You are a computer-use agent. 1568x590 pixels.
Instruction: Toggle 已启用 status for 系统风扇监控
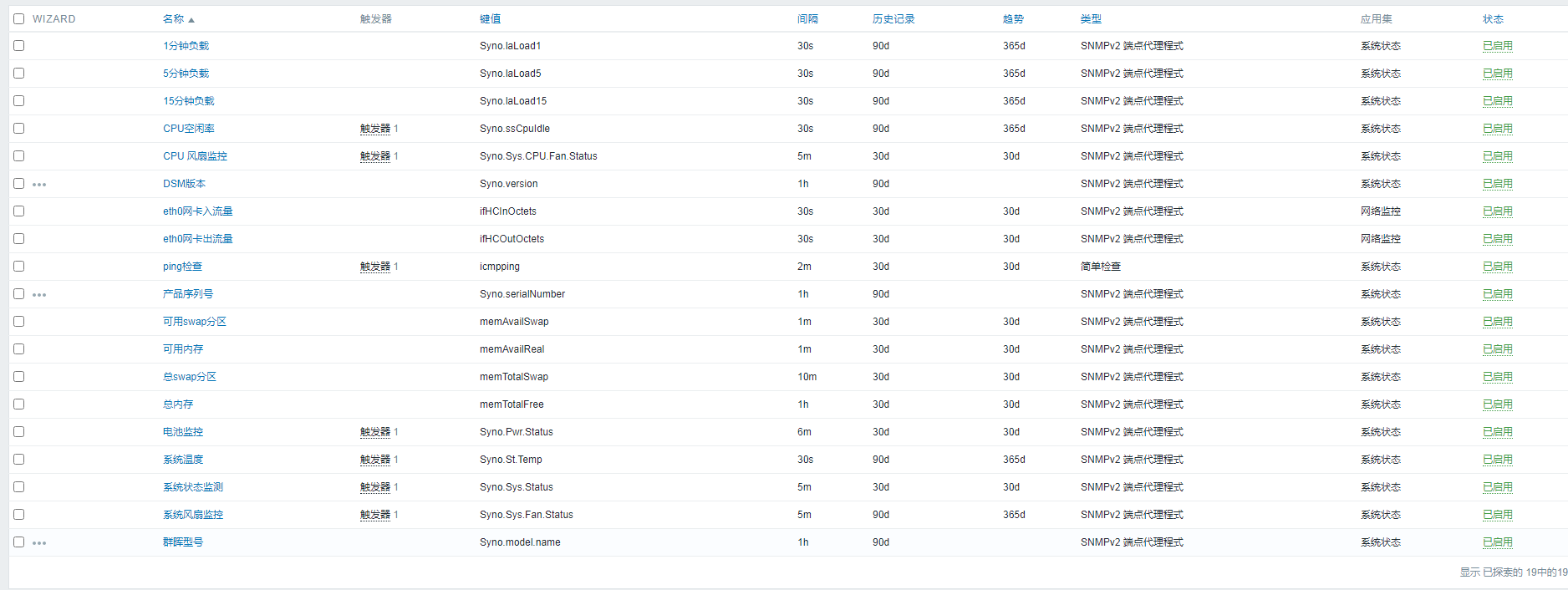click(1497, 515)
